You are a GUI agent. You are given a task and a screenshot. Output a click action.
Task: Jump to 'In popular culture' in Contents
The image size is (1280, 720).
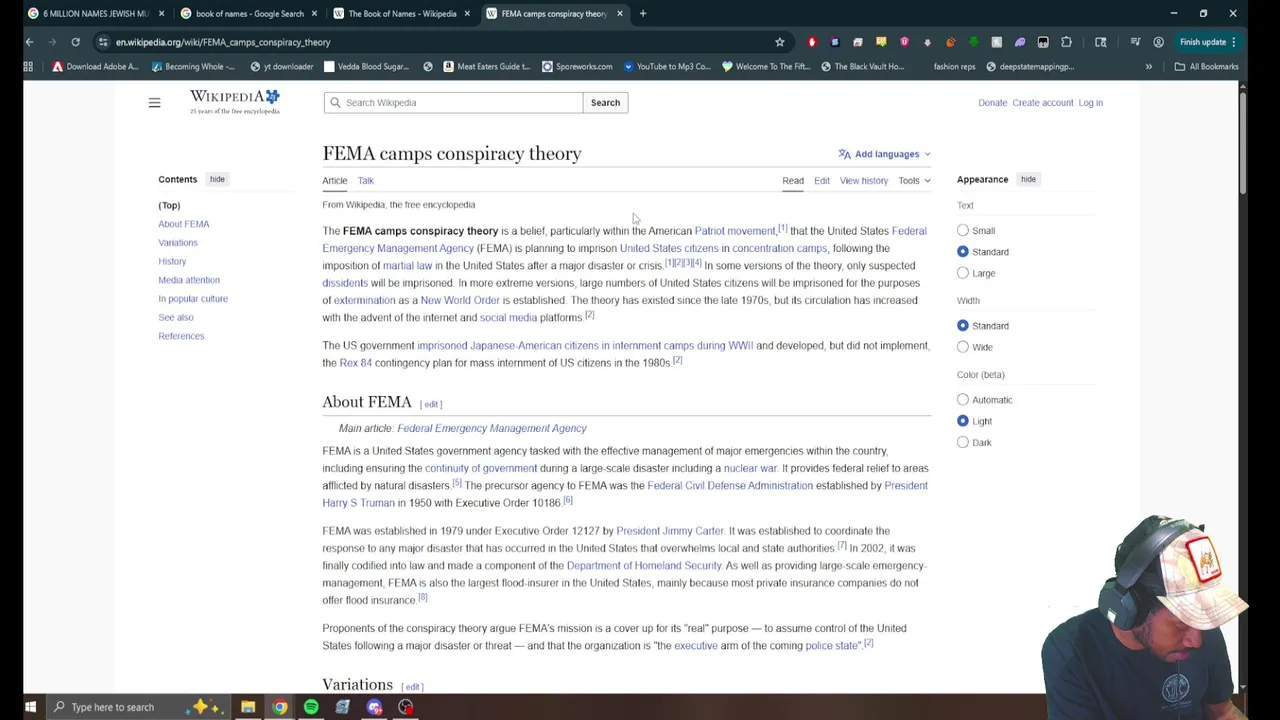click(193, 299)
